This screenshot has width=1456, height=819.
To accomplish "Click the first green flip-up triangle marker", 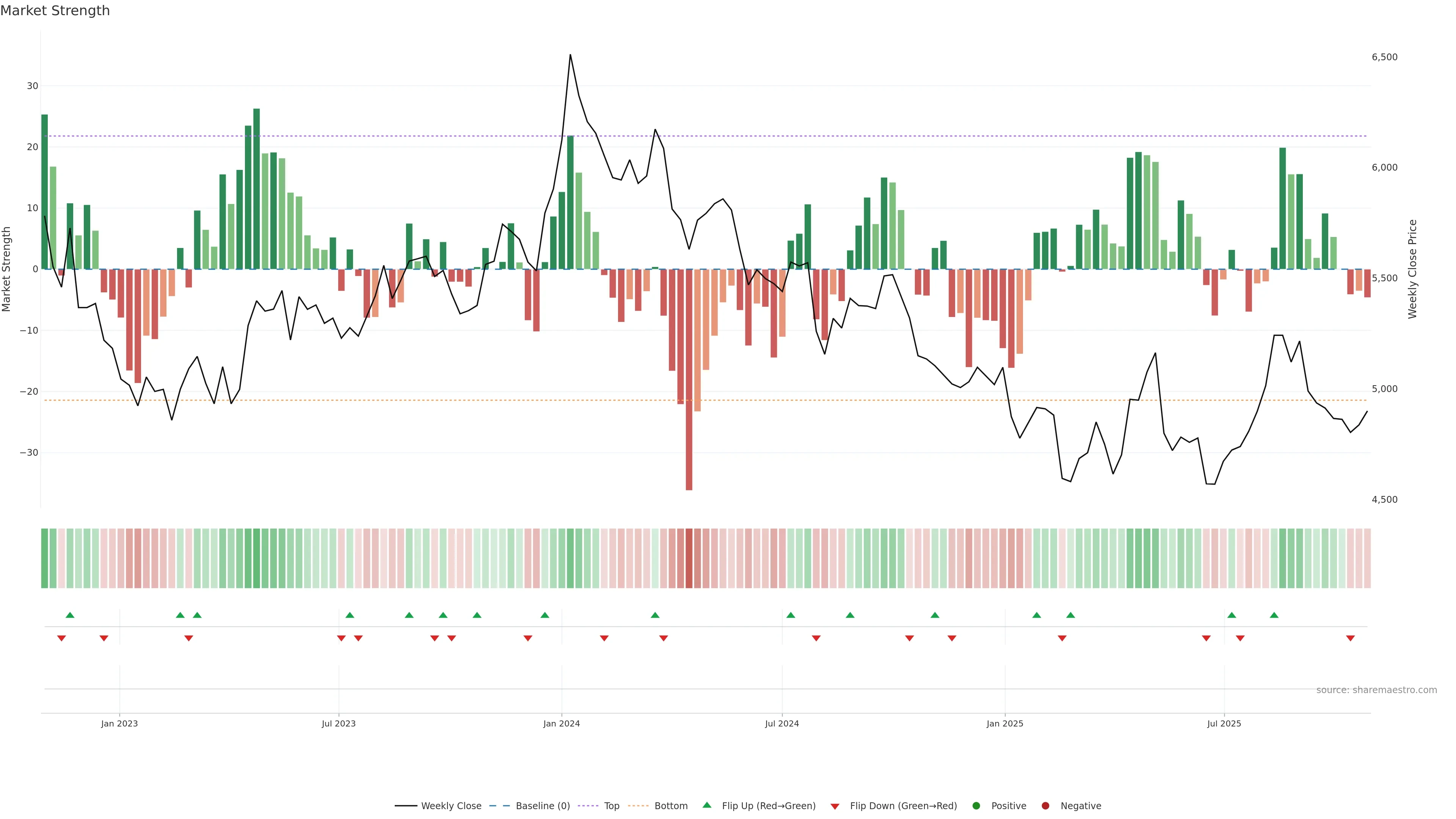I will (70, 615).
